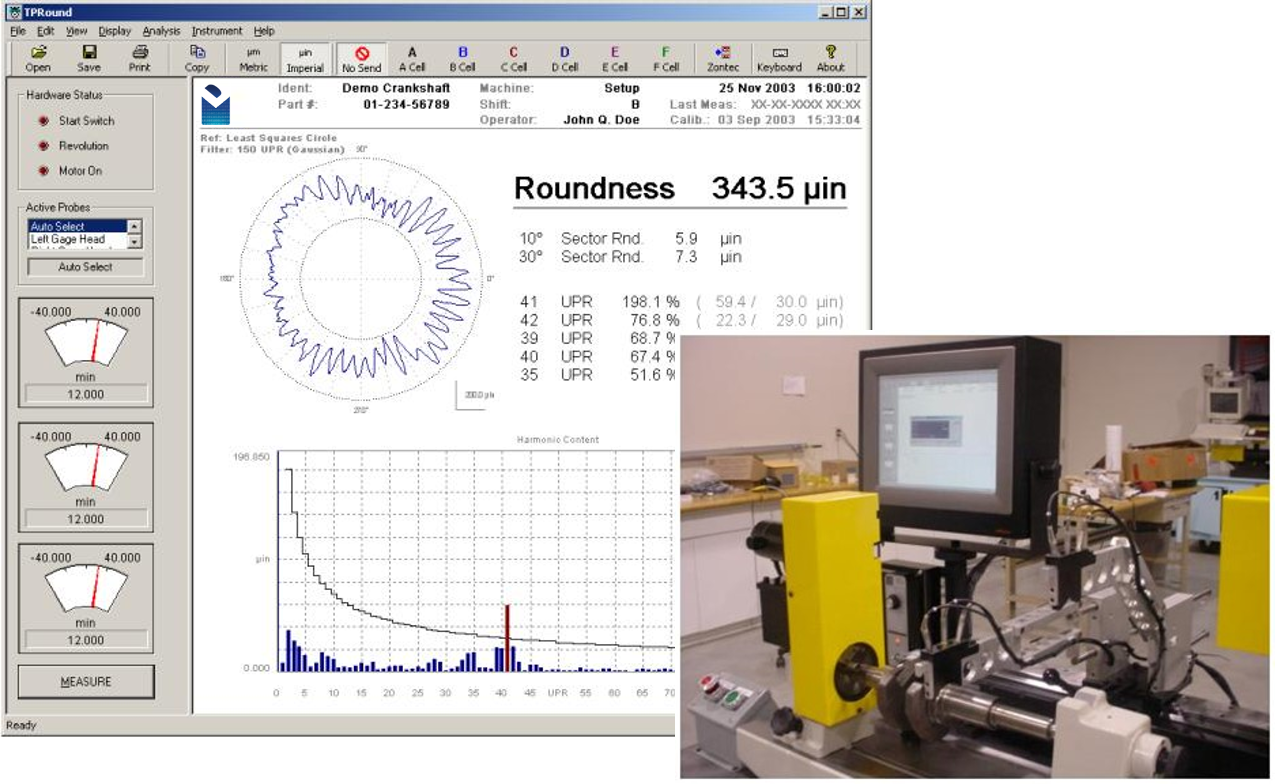1275x784 pixels.
Task: Open the Analysis menu
Action: pos(161,31)
